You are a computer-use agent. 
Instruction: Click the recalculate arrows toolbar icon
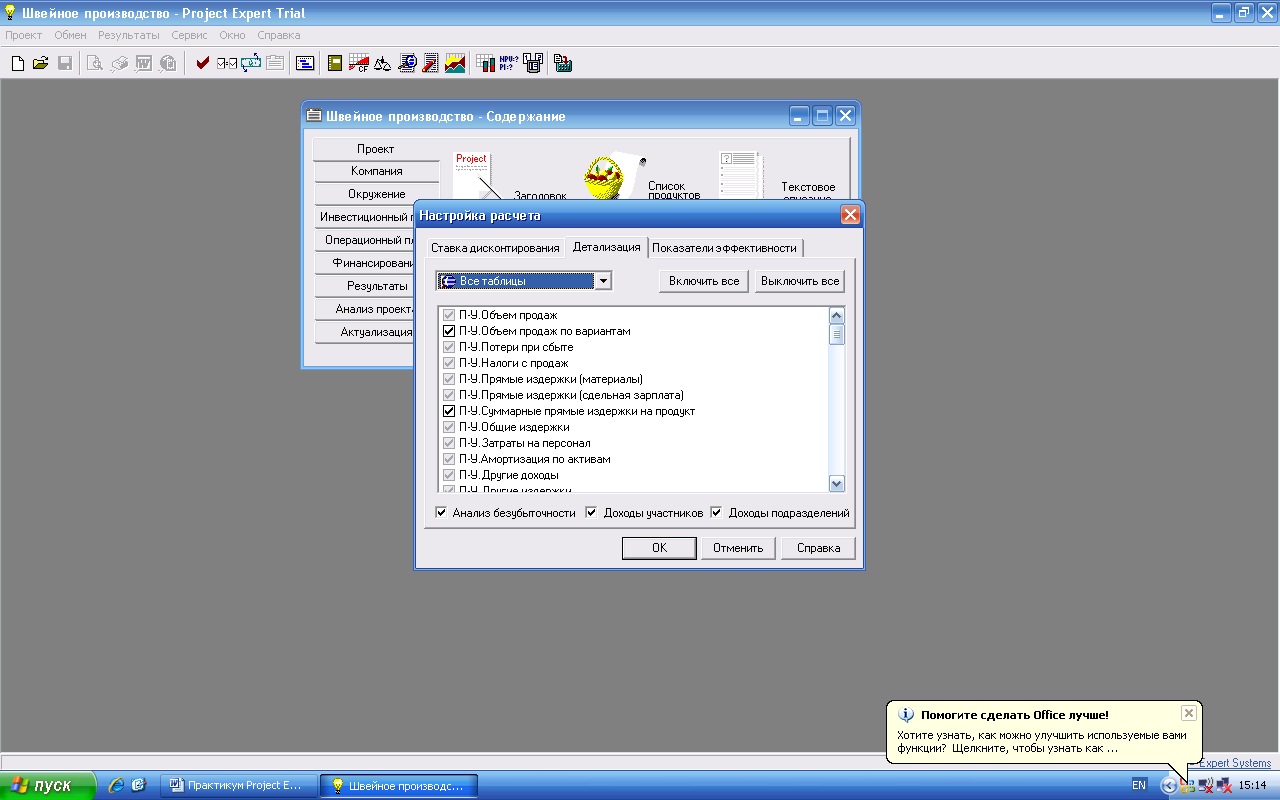pyautogui.click(x=250, y=63)
